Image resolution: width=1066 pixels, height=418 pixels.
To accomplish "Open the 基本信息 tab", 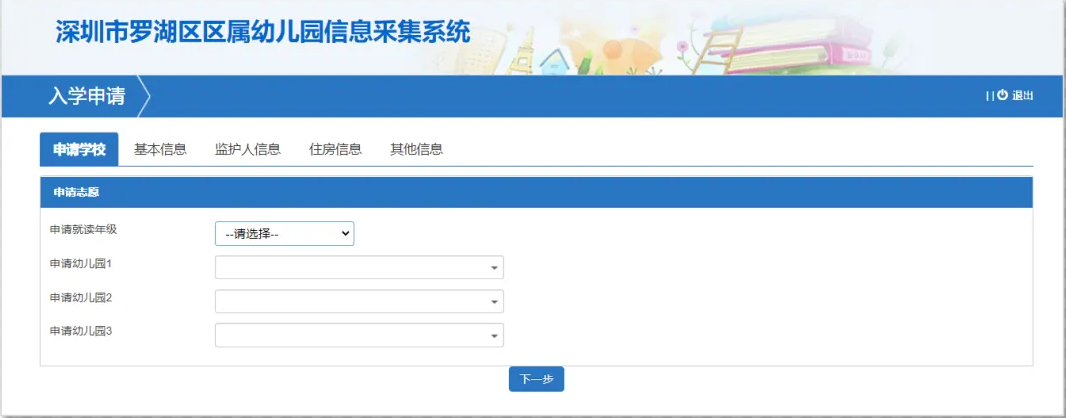I will pyautogui.click(x=160, y=150).
